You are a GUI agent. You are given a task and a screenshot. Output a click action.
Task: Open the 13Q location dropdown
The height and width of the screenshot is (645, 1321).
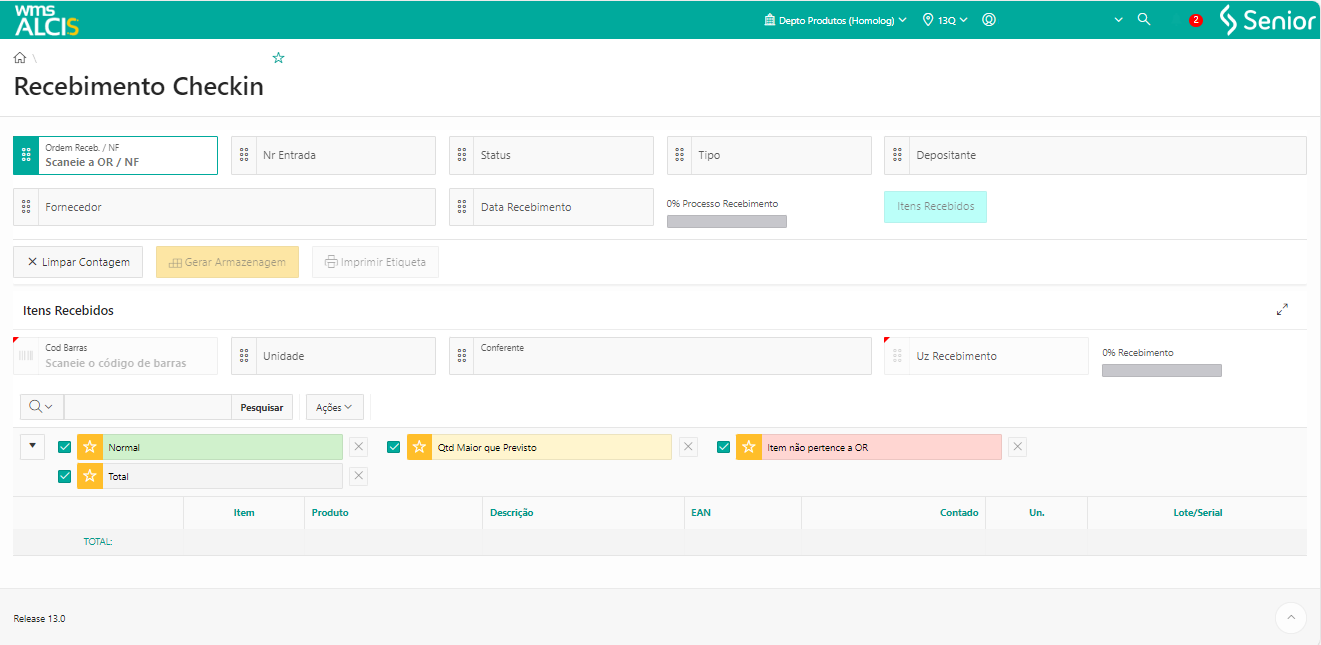click(945, 20)
